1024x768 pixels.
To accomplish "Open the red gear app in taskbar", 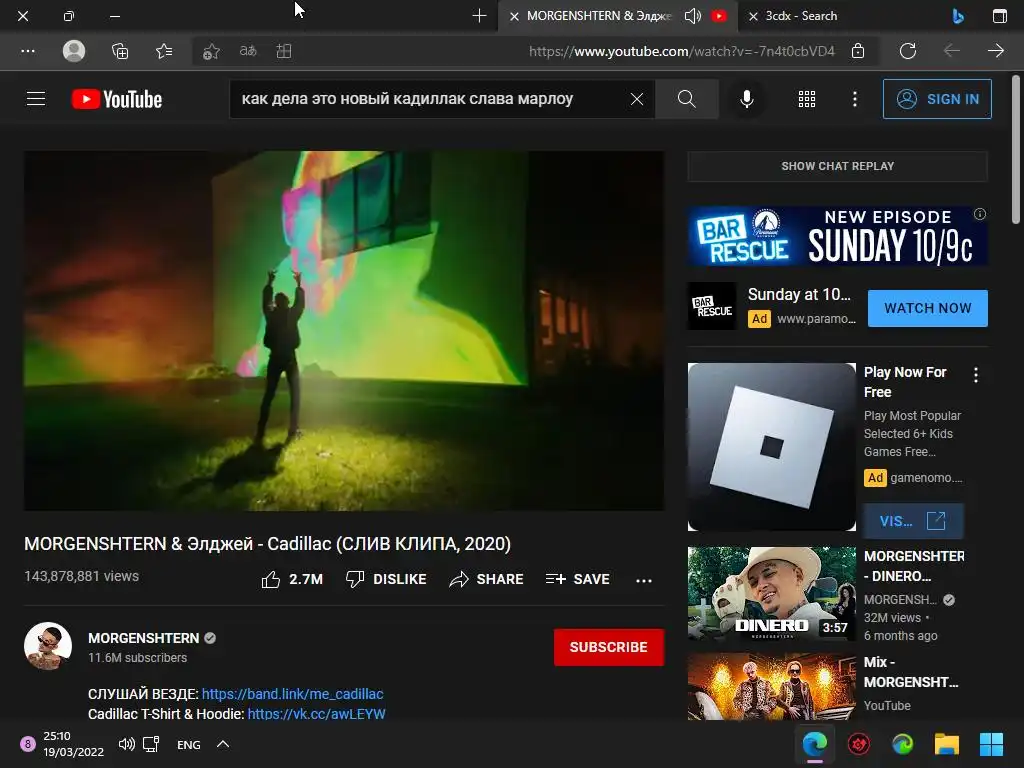I will click(x=859, y=744).
